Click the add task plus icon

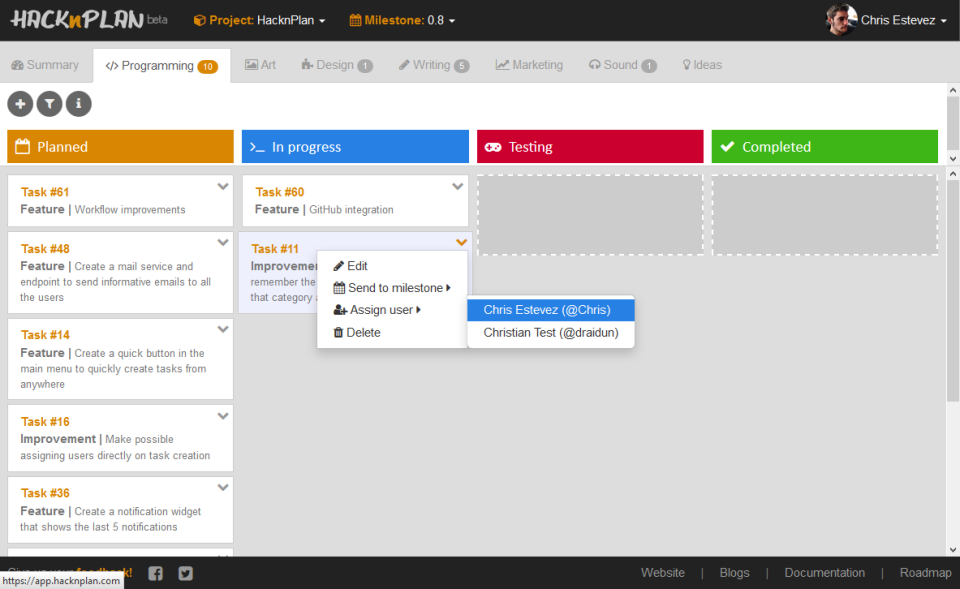(19, 104)
